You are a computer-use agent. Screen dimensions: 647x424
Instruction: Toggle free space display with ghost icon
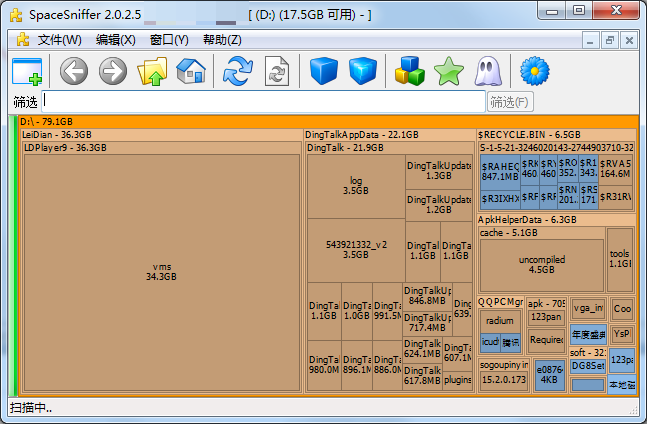click(x=487, y=71)
